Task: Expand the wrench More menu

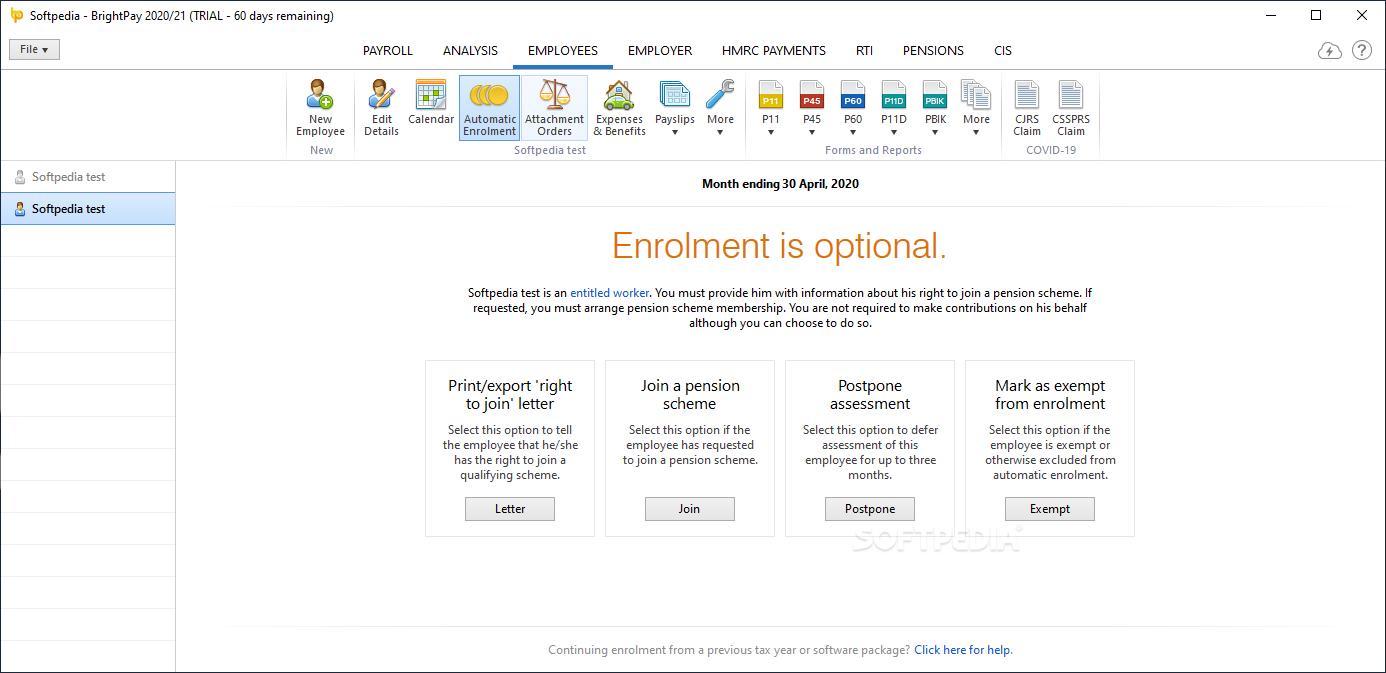Action: click(720, 108)
